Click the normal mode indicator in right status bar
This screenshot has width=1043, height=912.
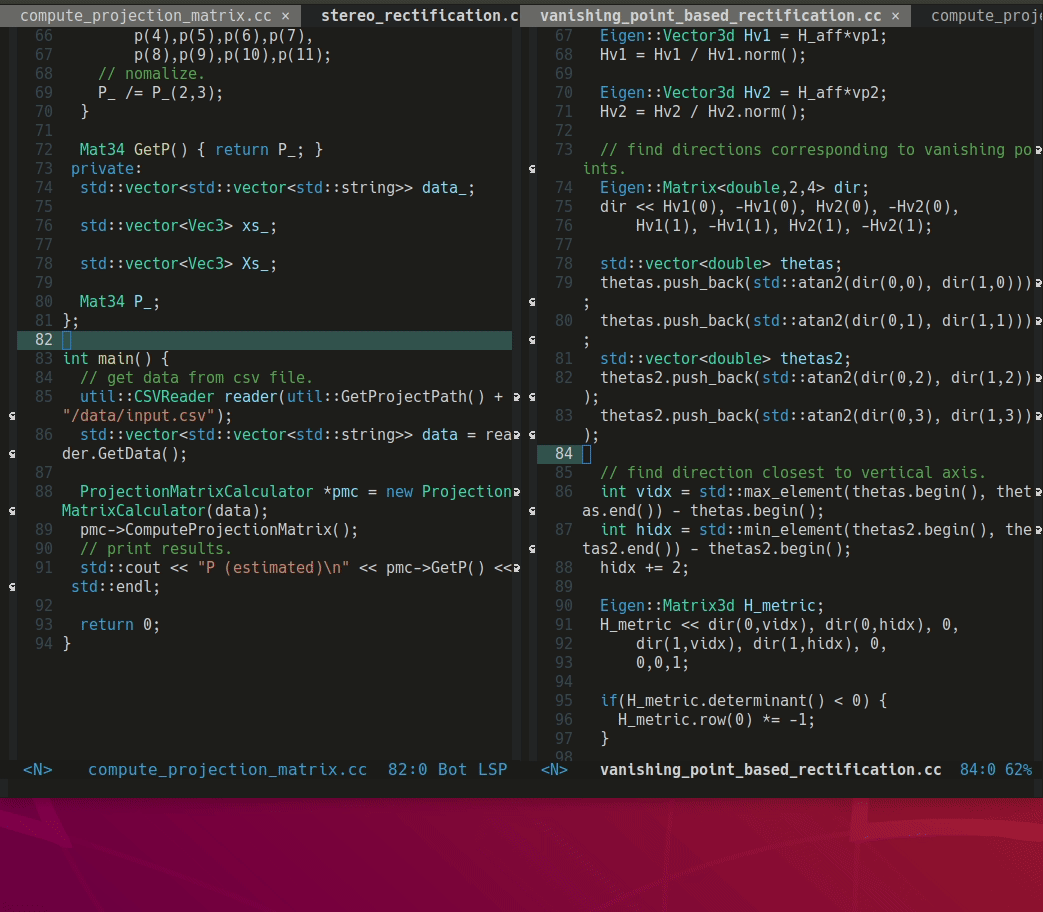pos(554,770)
